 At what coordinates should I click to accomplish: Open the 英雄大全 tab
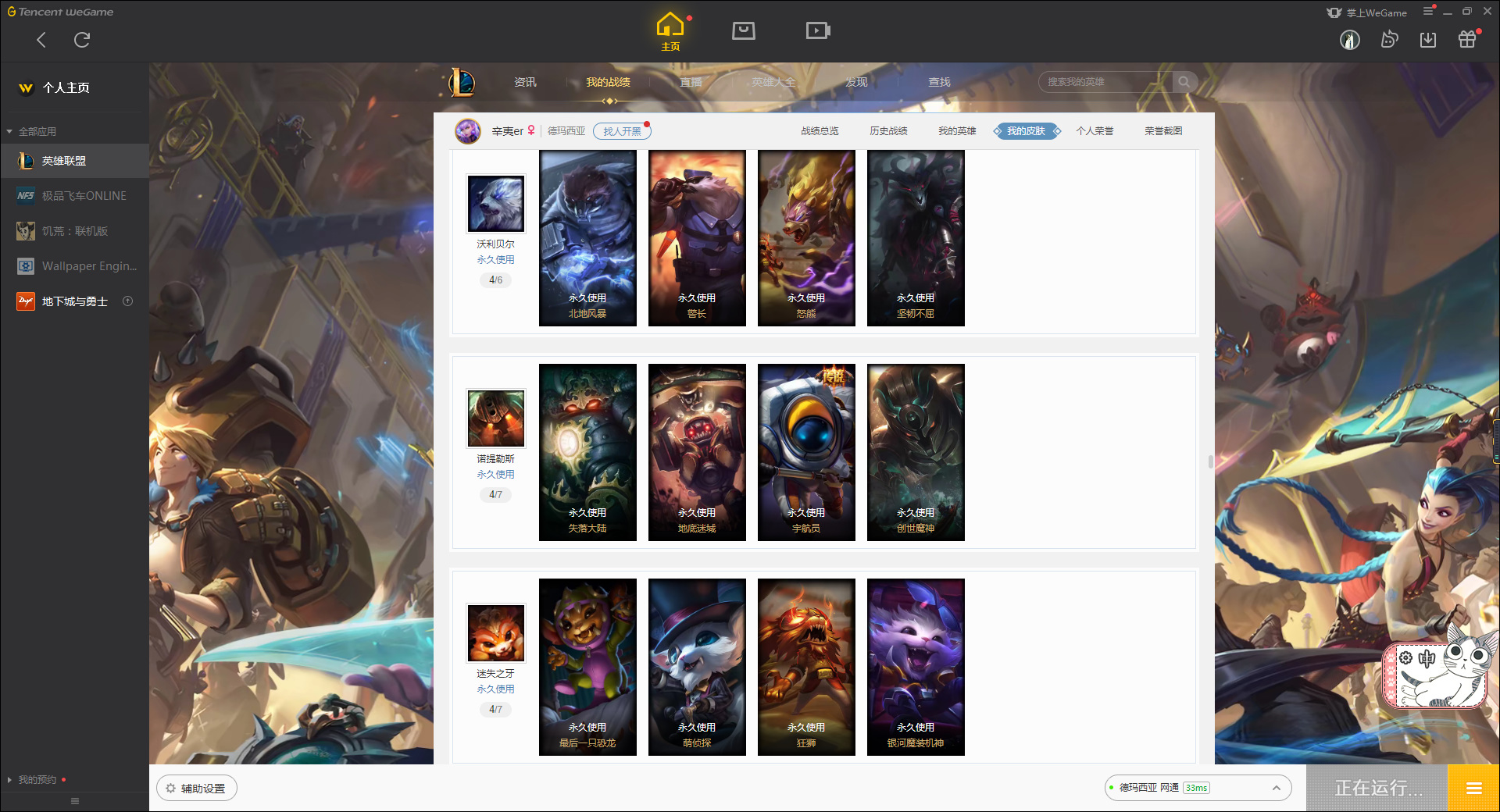coord(773,82)
